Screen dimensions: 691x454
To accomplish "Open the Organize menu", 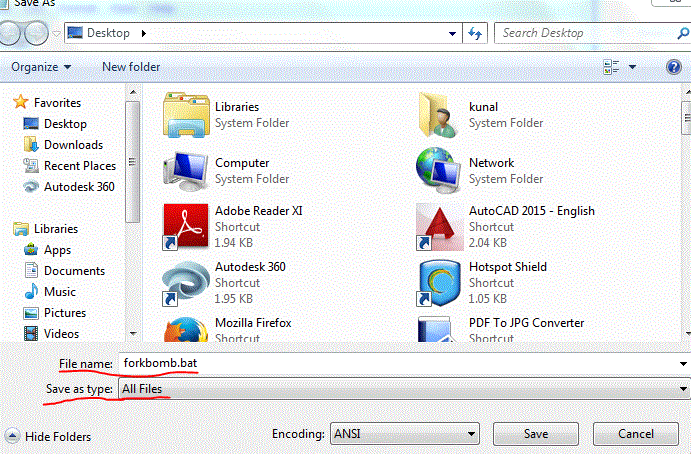I will pos(41,67).
